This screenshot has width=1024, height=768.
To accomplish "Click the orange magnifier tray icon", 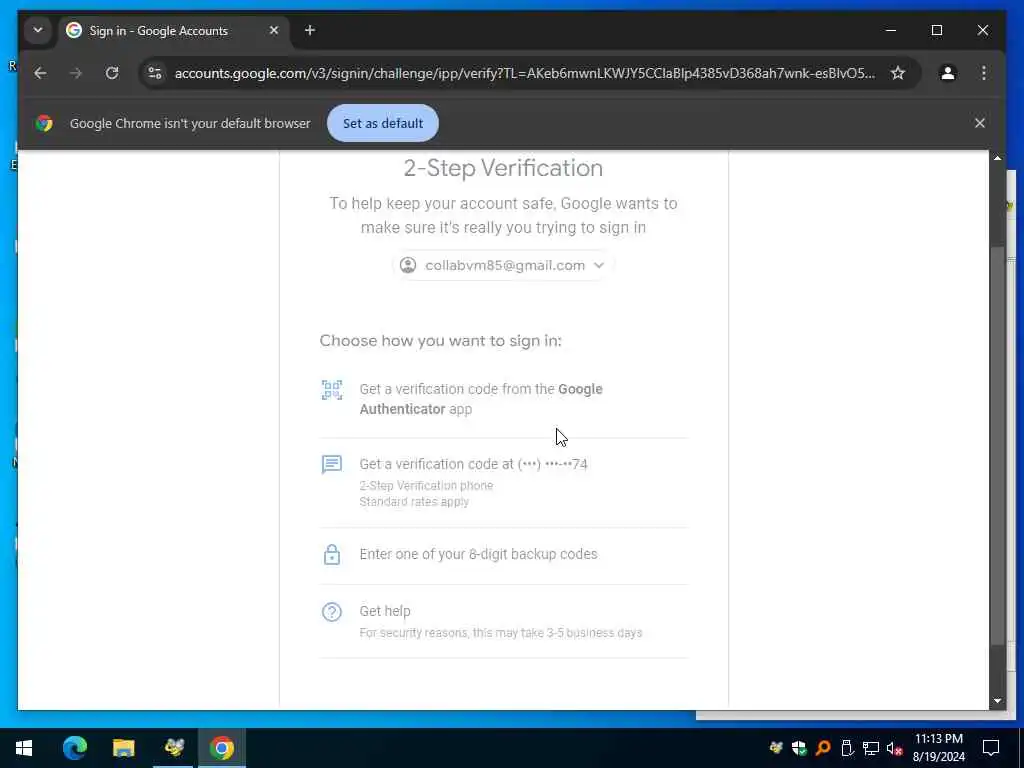I will pyautogui.click(x=823, y=748).
